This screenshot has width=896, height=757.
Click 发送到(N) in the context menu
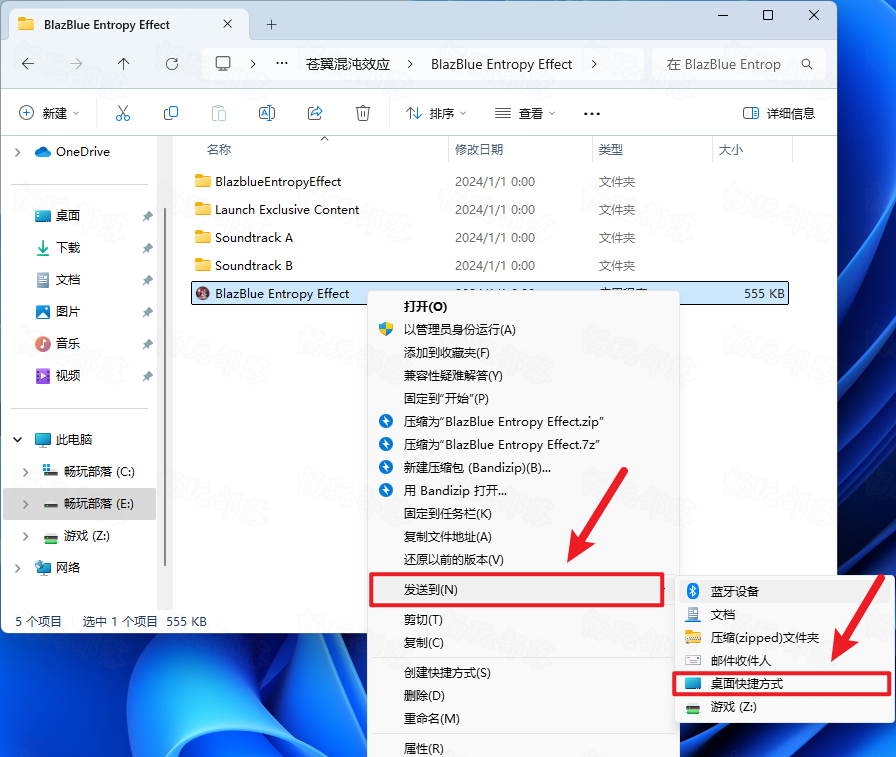517,590
